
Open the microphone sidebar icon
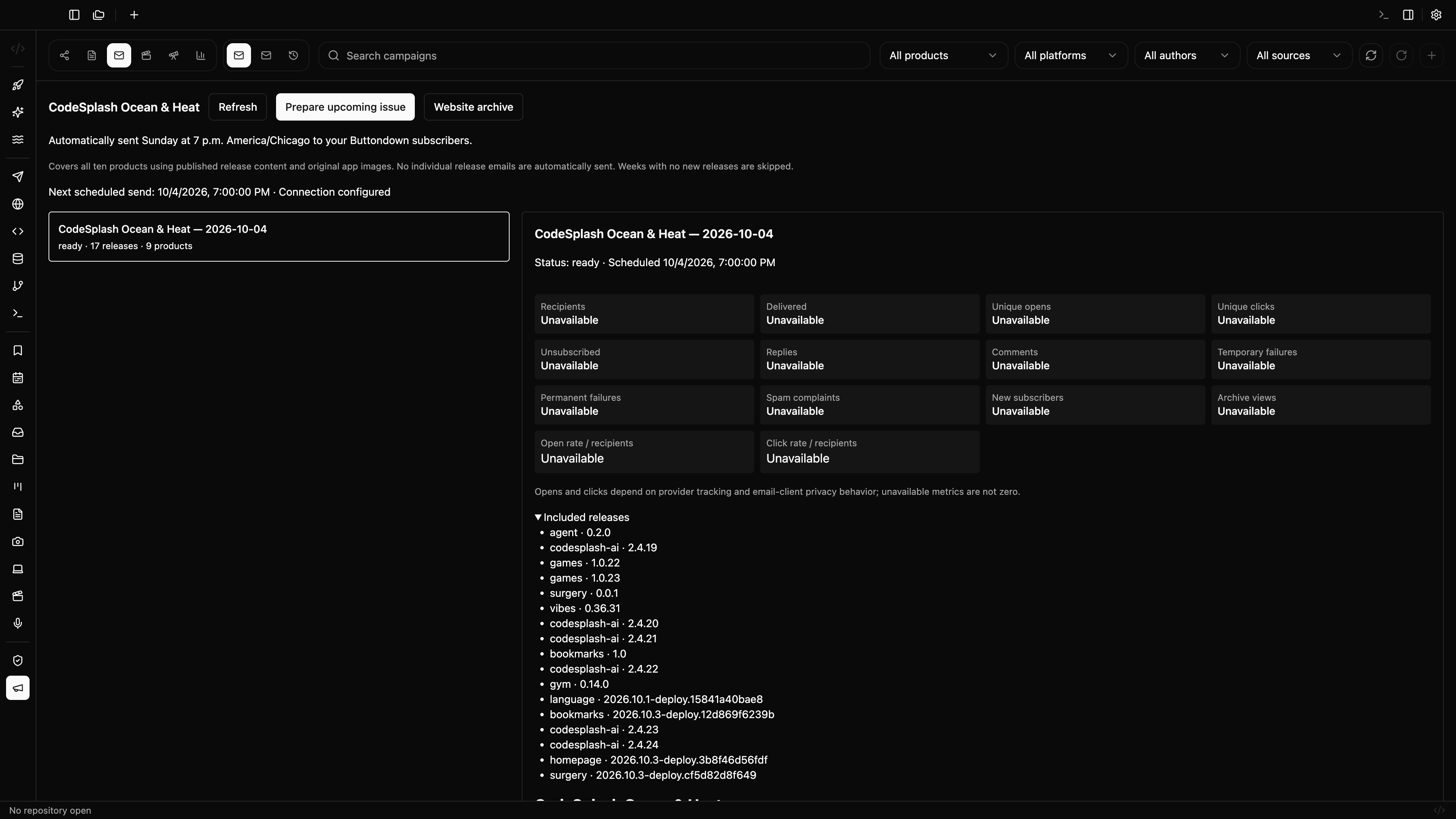pos(18,623)
